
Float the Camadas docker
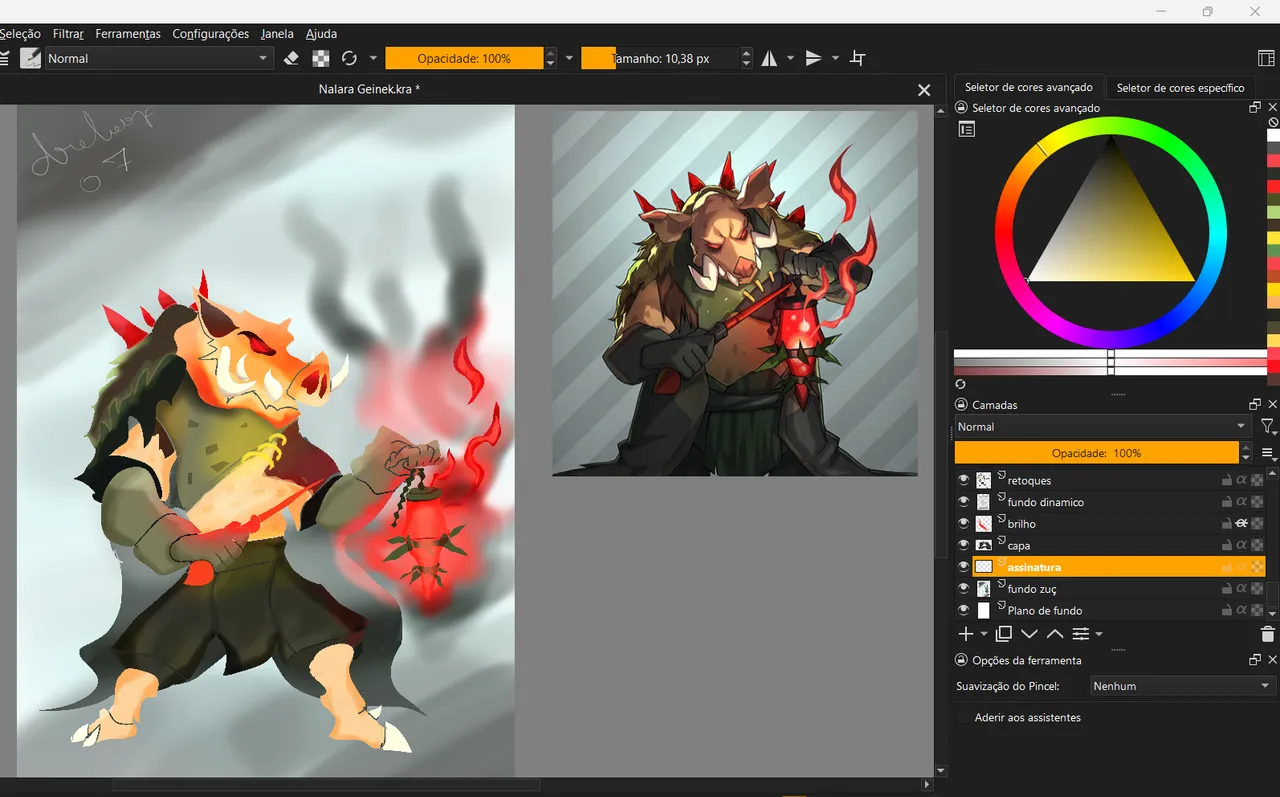point(1255,405)
